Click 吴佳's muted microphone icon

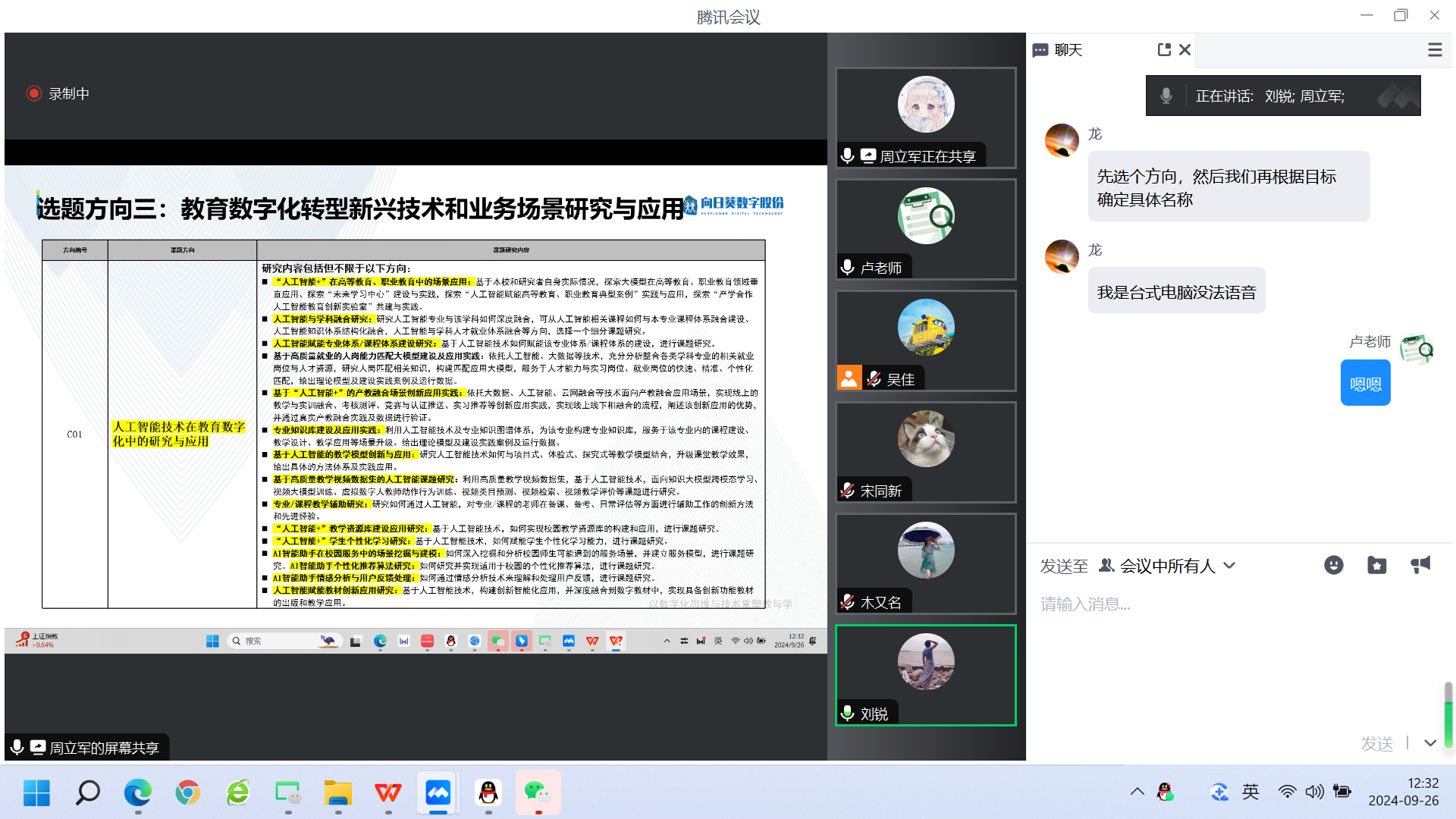pyautogui.click(x=874, y=378)
